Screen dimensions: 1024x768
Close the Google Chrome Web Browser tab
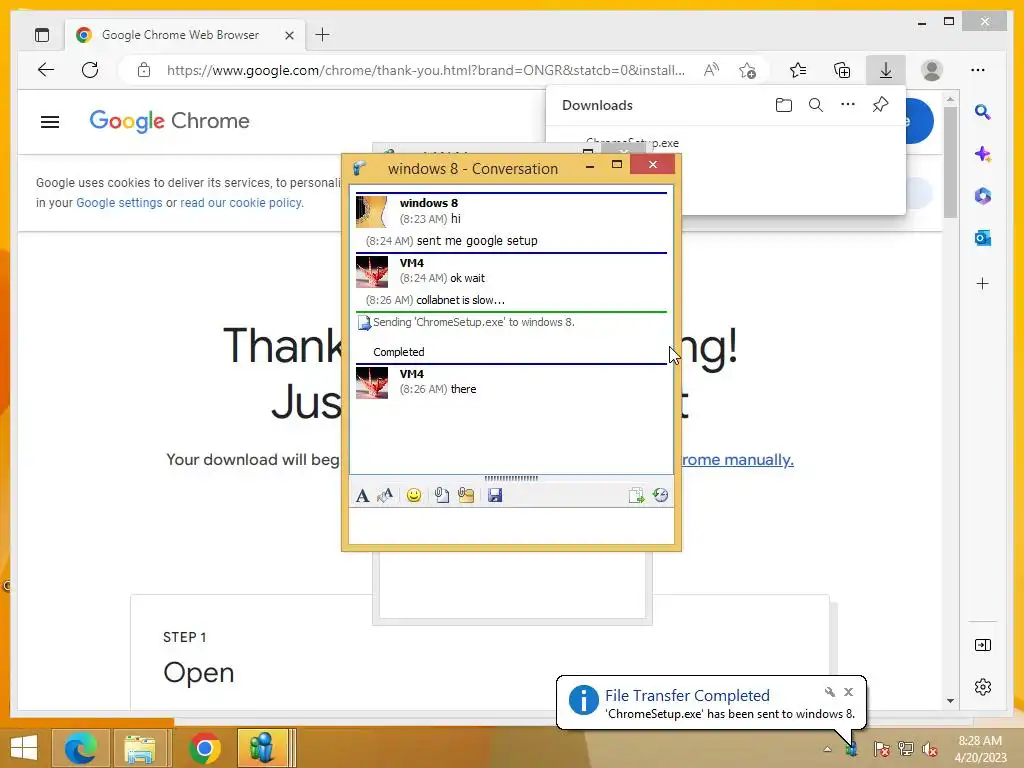[x=289, y=35]
